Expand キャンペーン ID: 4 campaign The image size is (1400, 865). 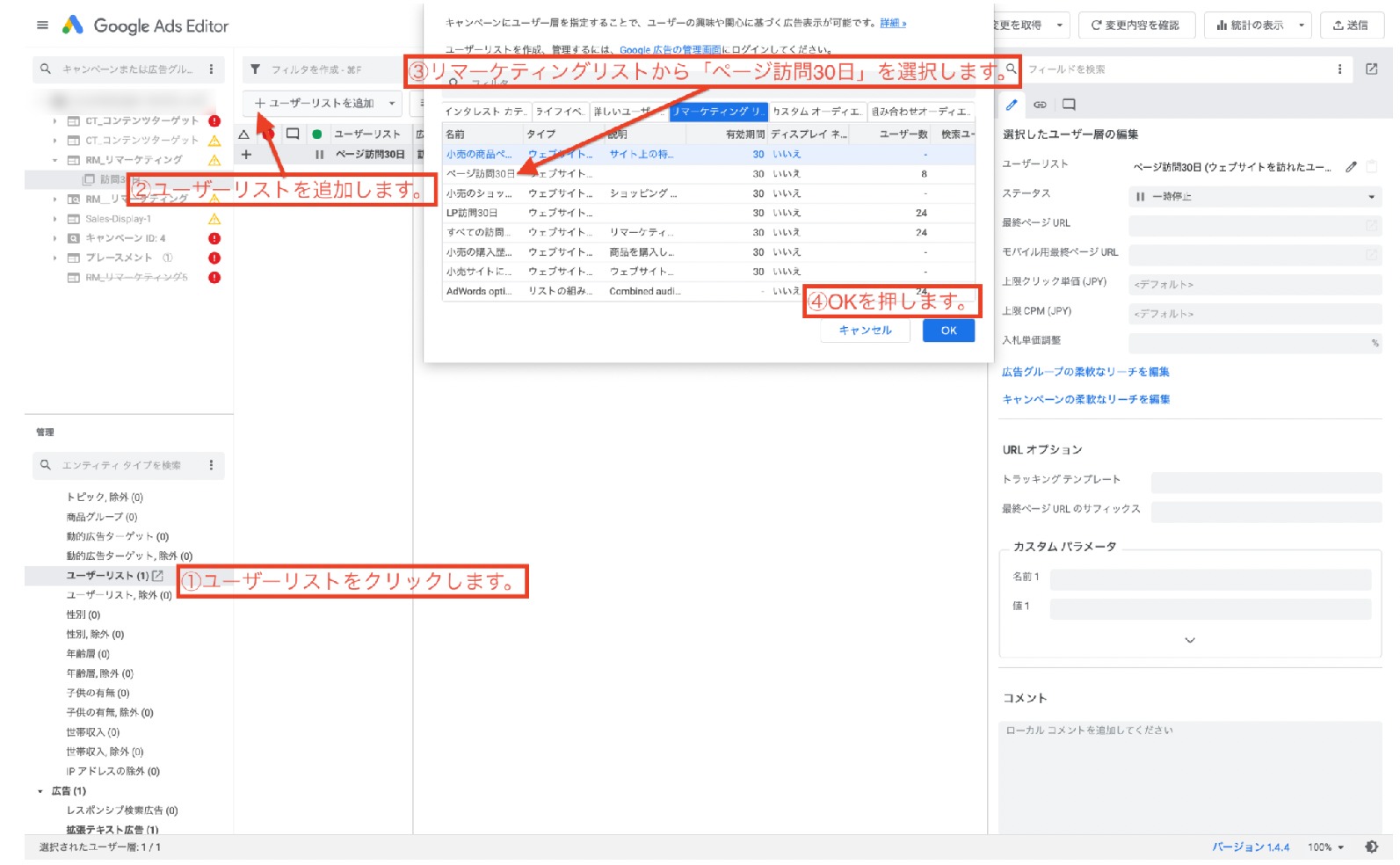point(54,238)
